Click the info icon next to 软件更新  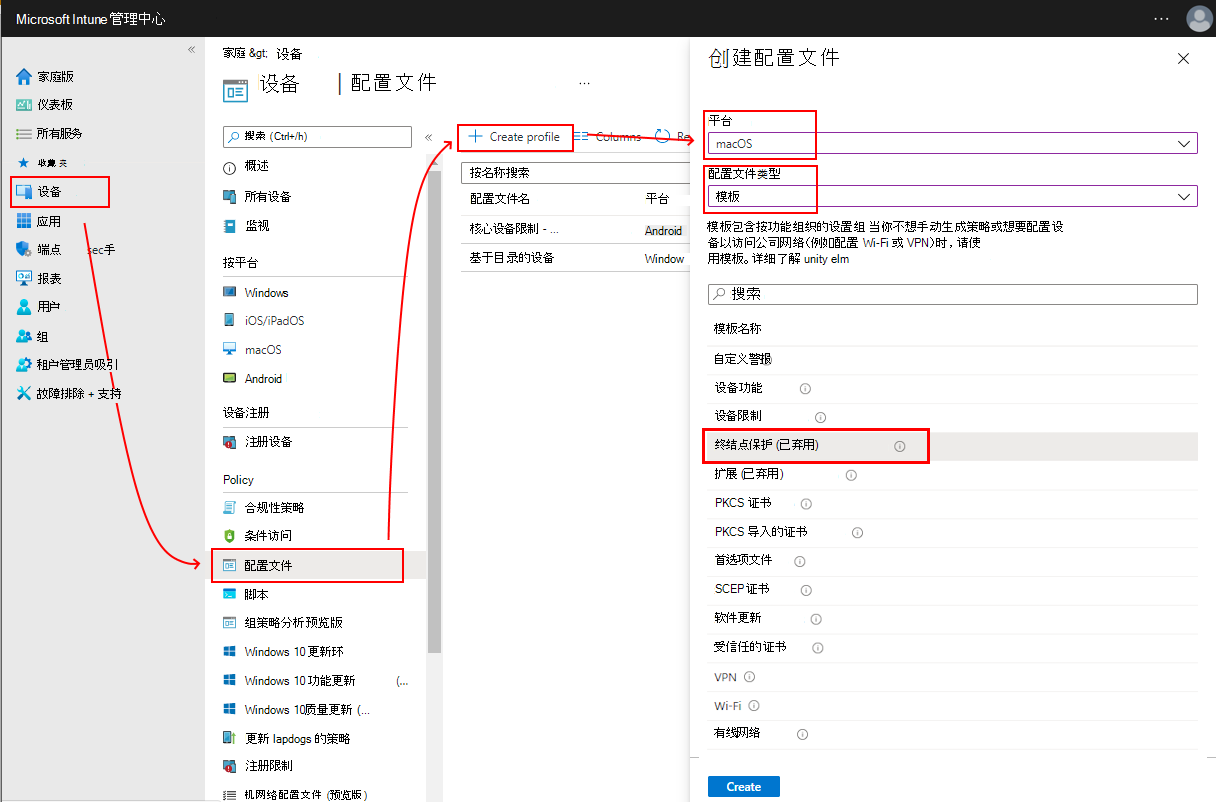coord(815,619)
